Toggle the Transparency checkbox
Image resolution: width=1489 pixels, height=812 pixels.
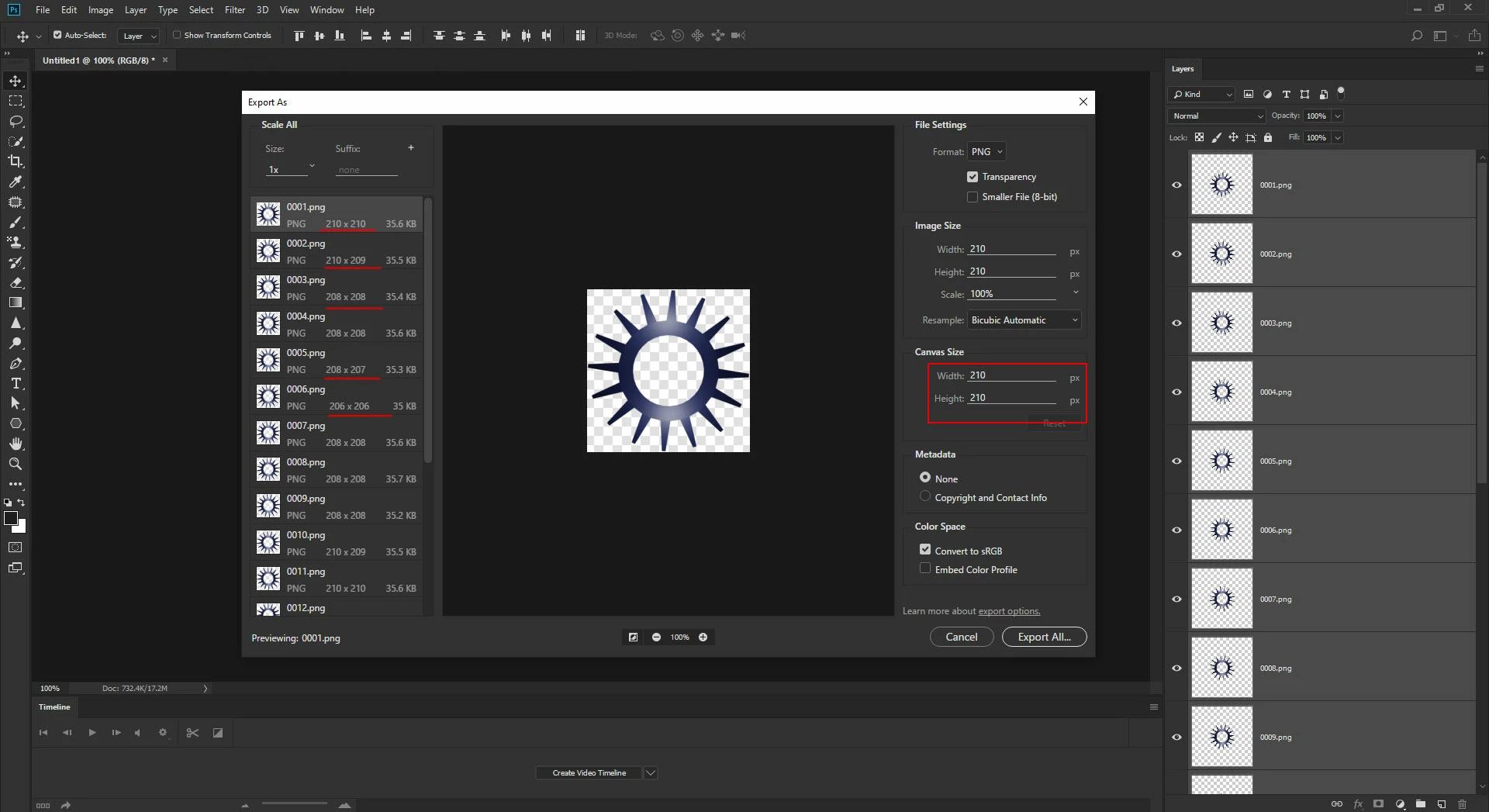(x=973, y=177)
